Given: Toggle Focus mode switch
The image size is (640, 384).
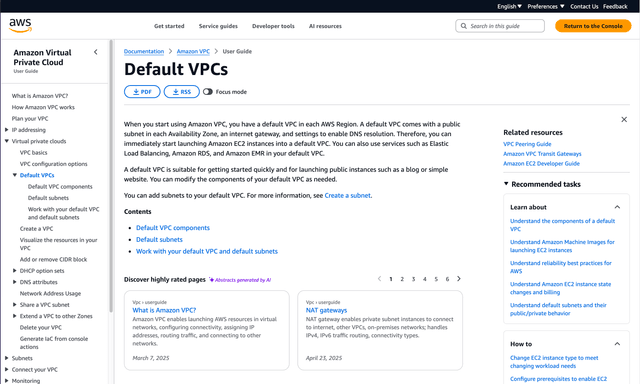Looking at the screenshot, I should tap(208, 92).
